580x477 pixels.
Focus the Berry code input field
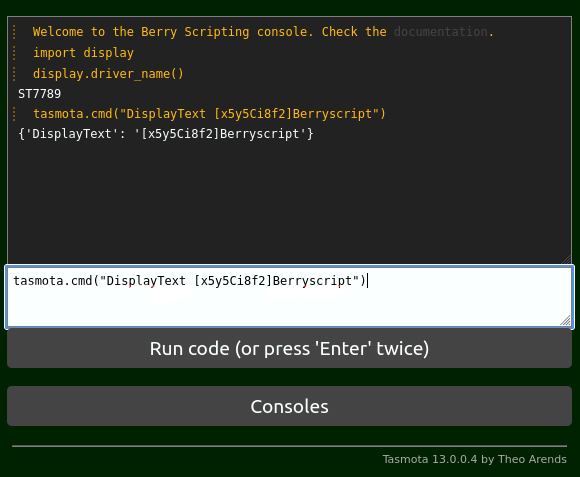click(x=289, y=297)
